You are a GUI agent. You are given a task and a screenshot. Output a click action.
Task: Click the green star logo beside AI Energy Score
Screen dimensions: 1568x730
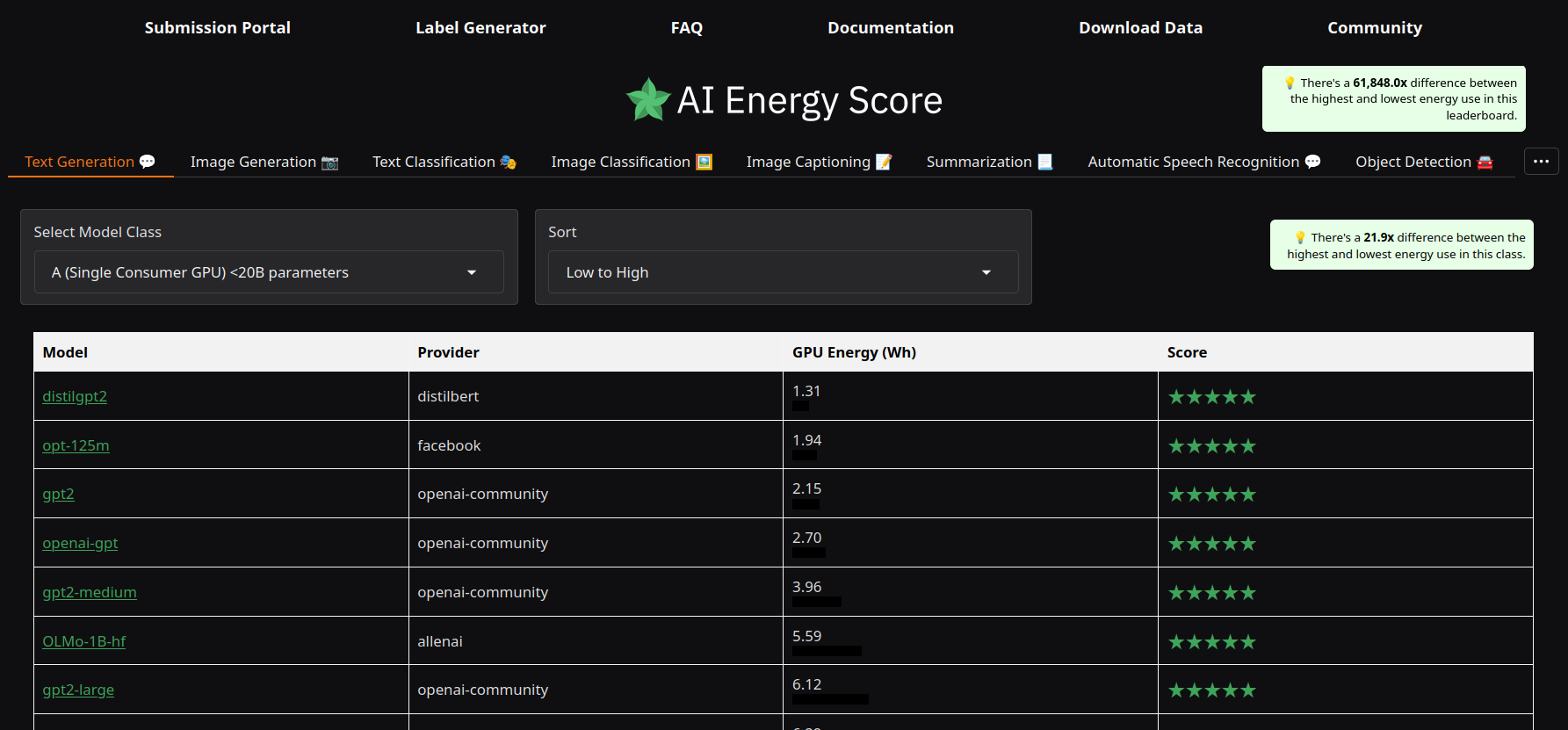coord(648,100)
